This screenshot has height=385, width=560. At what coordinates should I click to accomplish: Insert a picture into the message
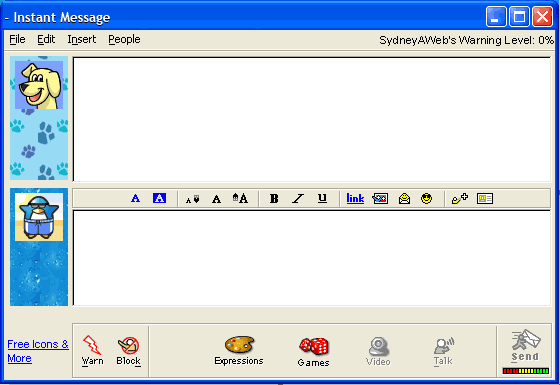point(380,199)
